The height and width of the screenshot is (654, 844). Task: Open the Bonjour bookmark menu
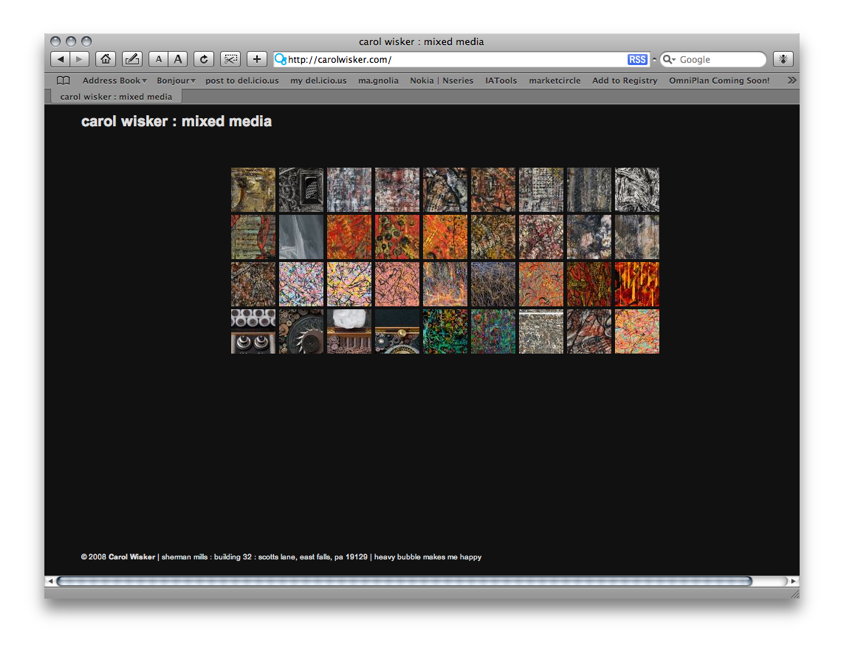pos(175,81)
